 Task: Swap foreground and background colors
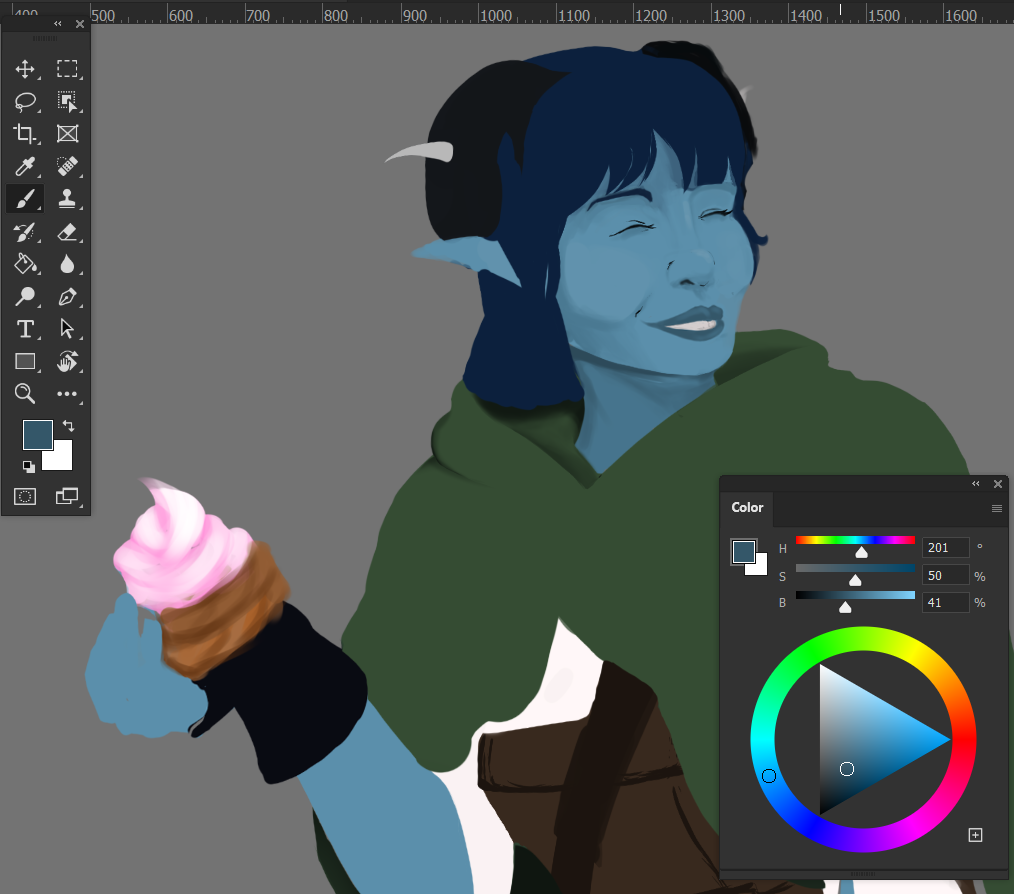(69, 426)
